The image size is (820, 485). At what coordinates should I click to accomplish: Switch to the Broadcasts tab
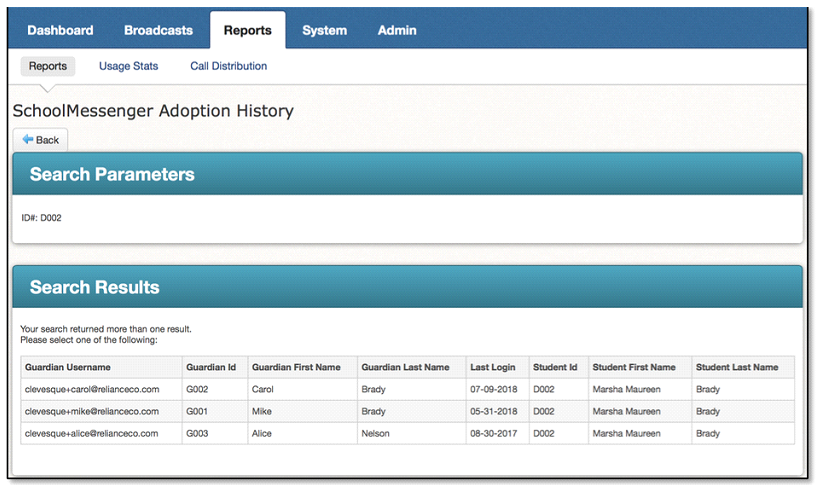click(x=158, y=30)
